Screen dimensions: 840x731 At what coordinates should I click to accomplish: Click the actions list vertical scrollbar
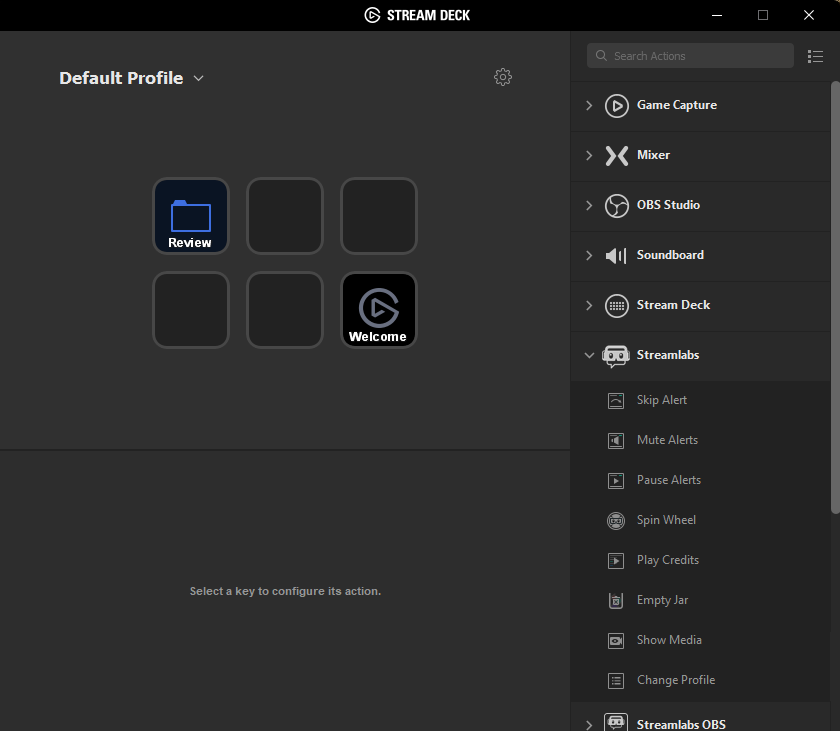coord(835,298)
